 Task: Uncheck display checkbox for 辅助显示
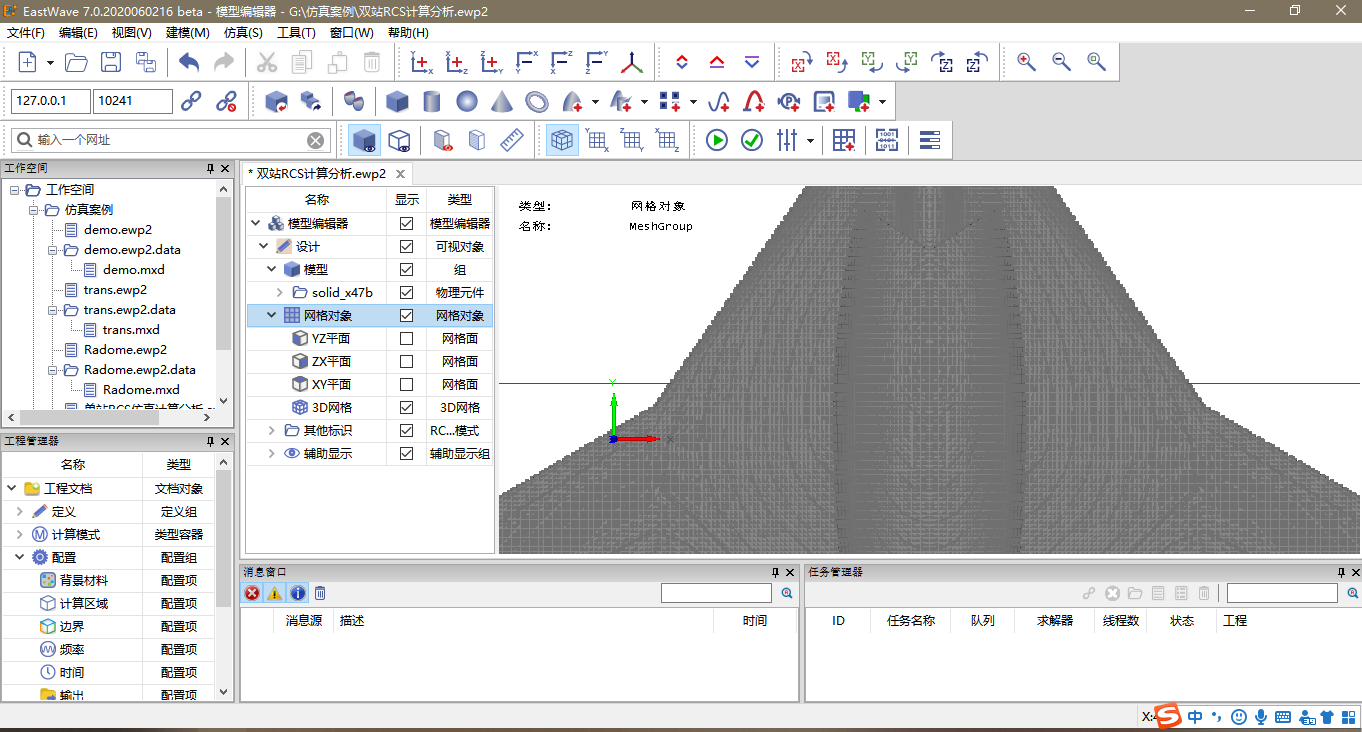pyautogui.click(x=406, y=453)
